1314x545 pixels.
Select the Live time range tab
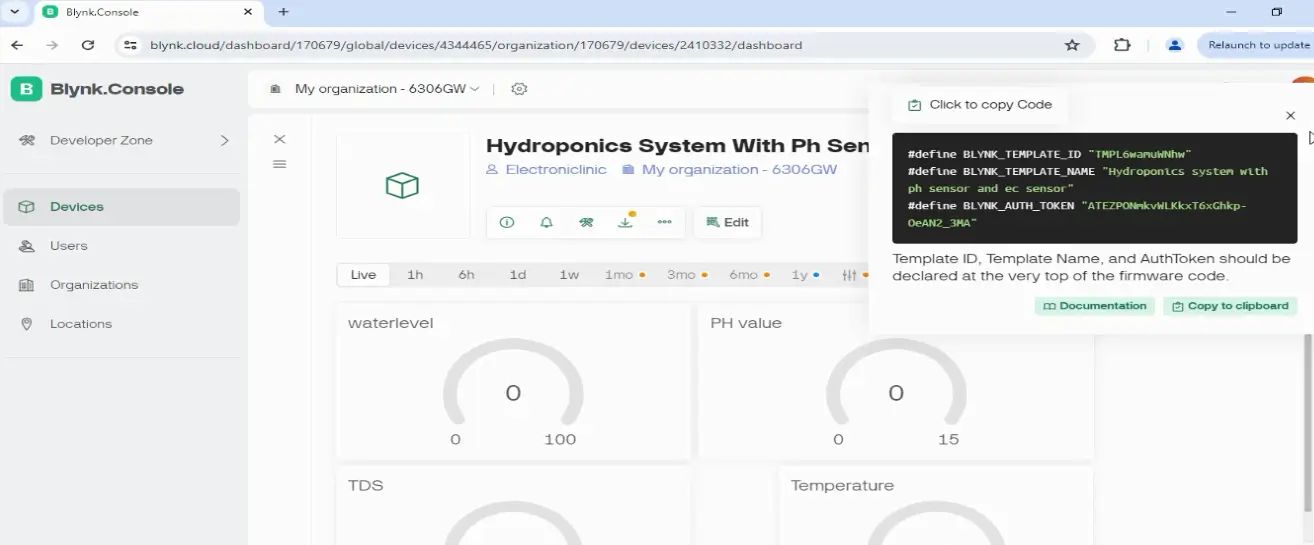363,275
